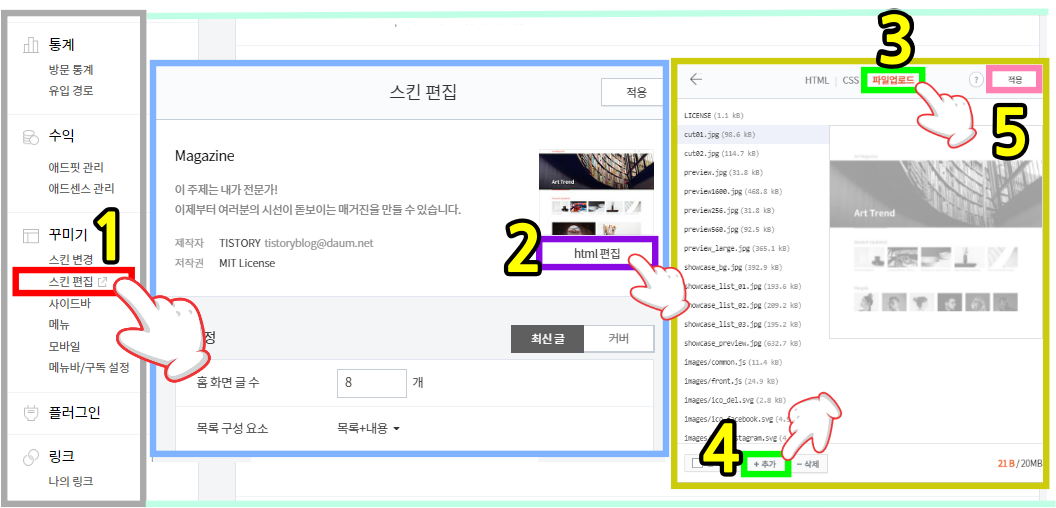Image resolution: width=1056 pixels, height=508 pixels.
Task: Click the html 편집 button
Action: tap(596, 253)
